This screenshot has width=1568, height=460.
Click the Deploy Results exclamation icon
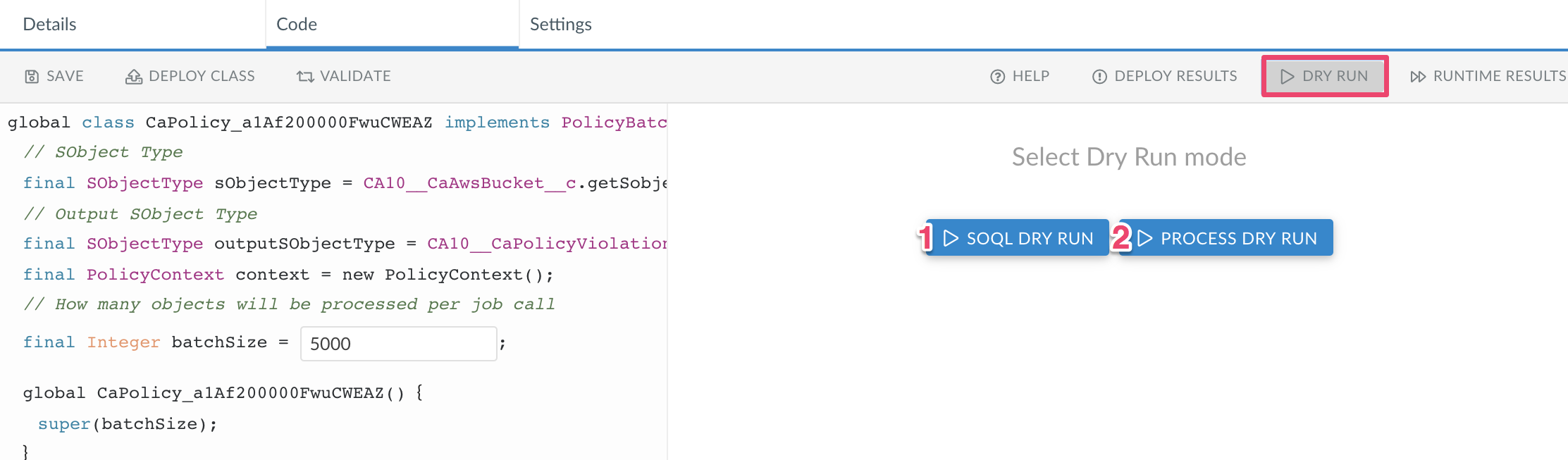pos(1099,77)
